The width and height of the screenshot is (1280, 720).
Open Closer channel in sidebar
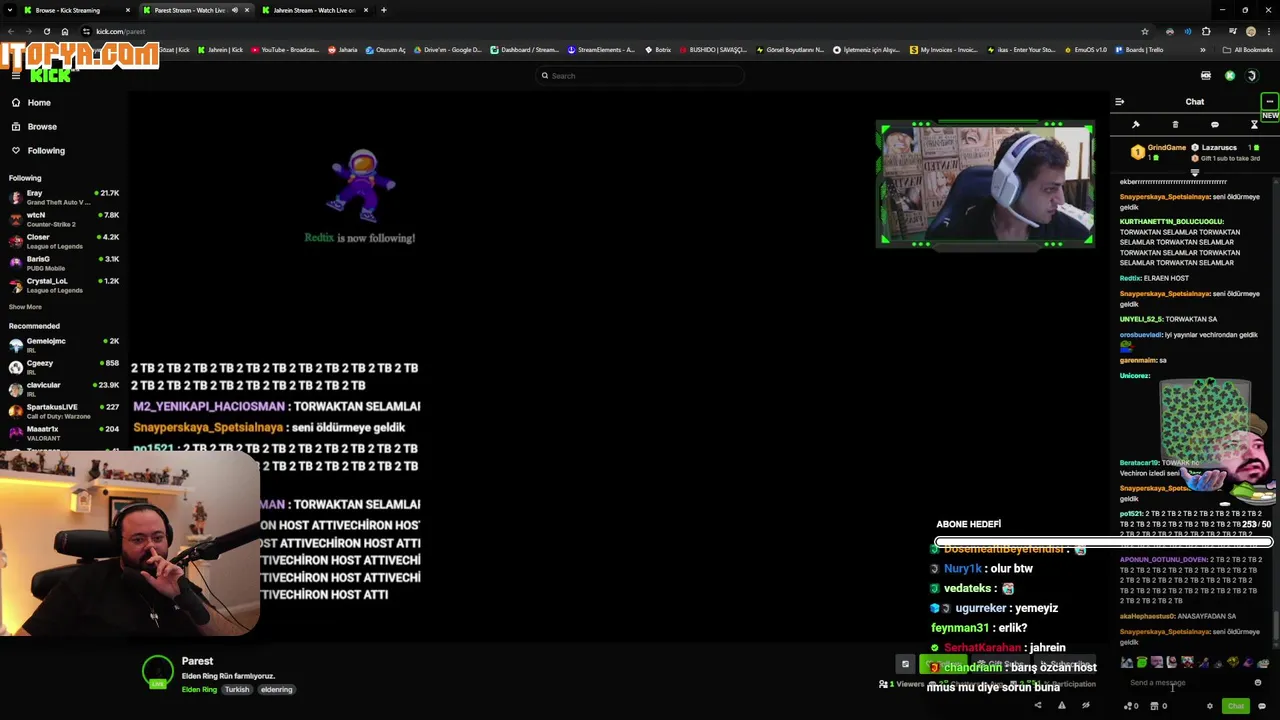point(64,241)
